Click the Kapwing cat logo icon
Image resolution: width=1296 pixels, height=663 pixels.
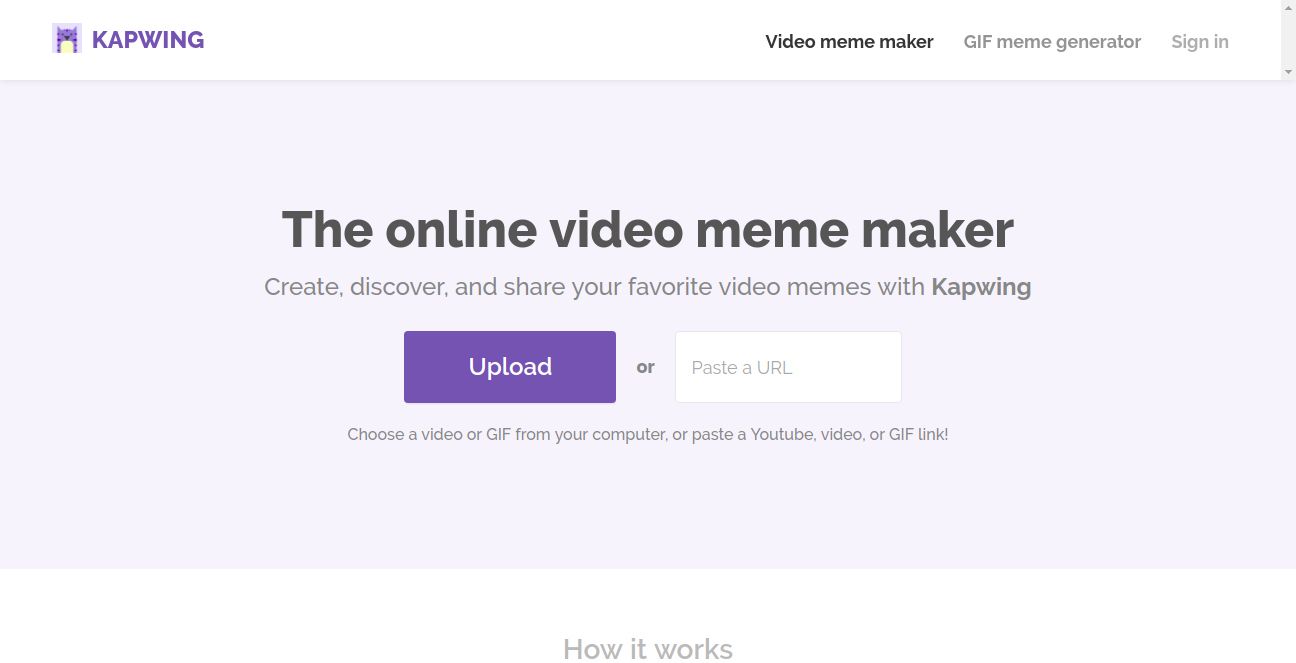tap(67, 39)
